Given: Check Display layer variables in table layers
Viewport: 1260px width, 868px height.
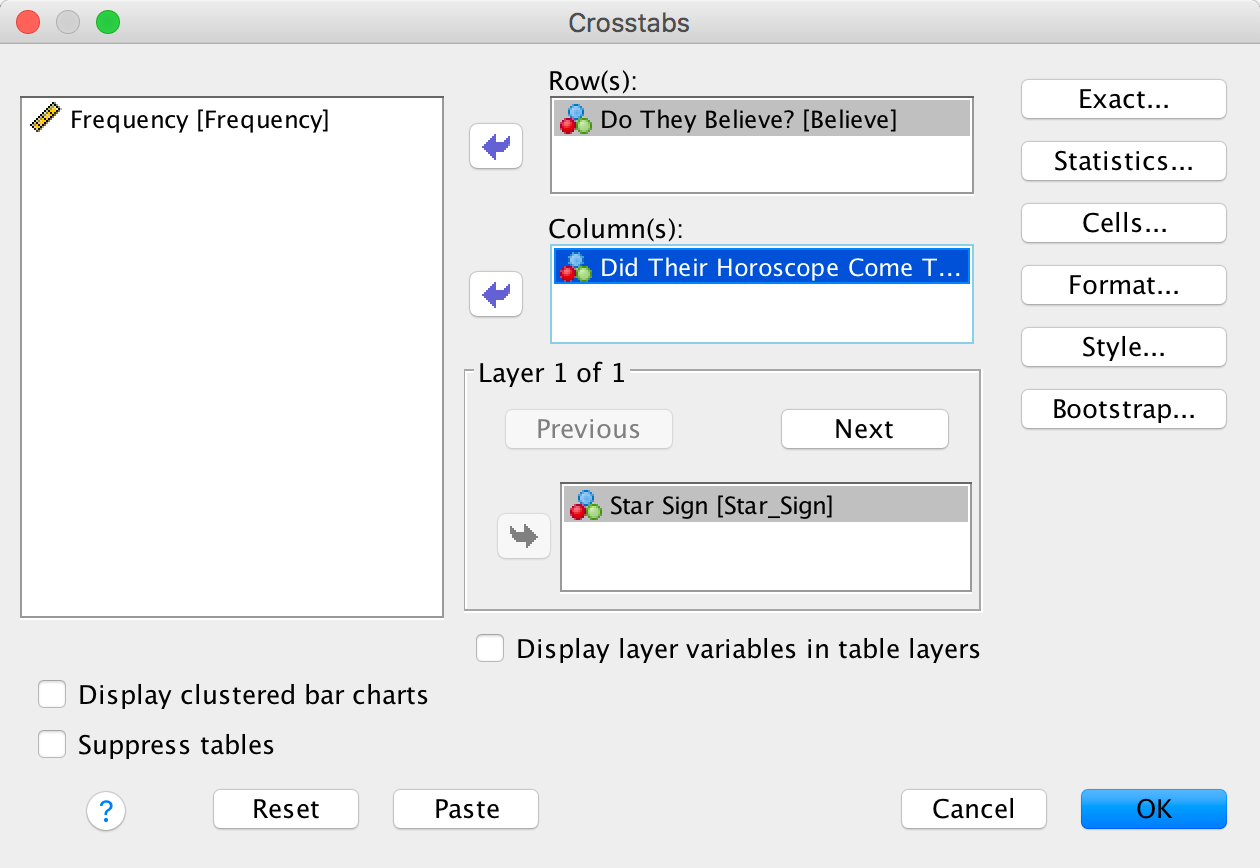Looking at the screenshot, I should [x=490, y=649].
